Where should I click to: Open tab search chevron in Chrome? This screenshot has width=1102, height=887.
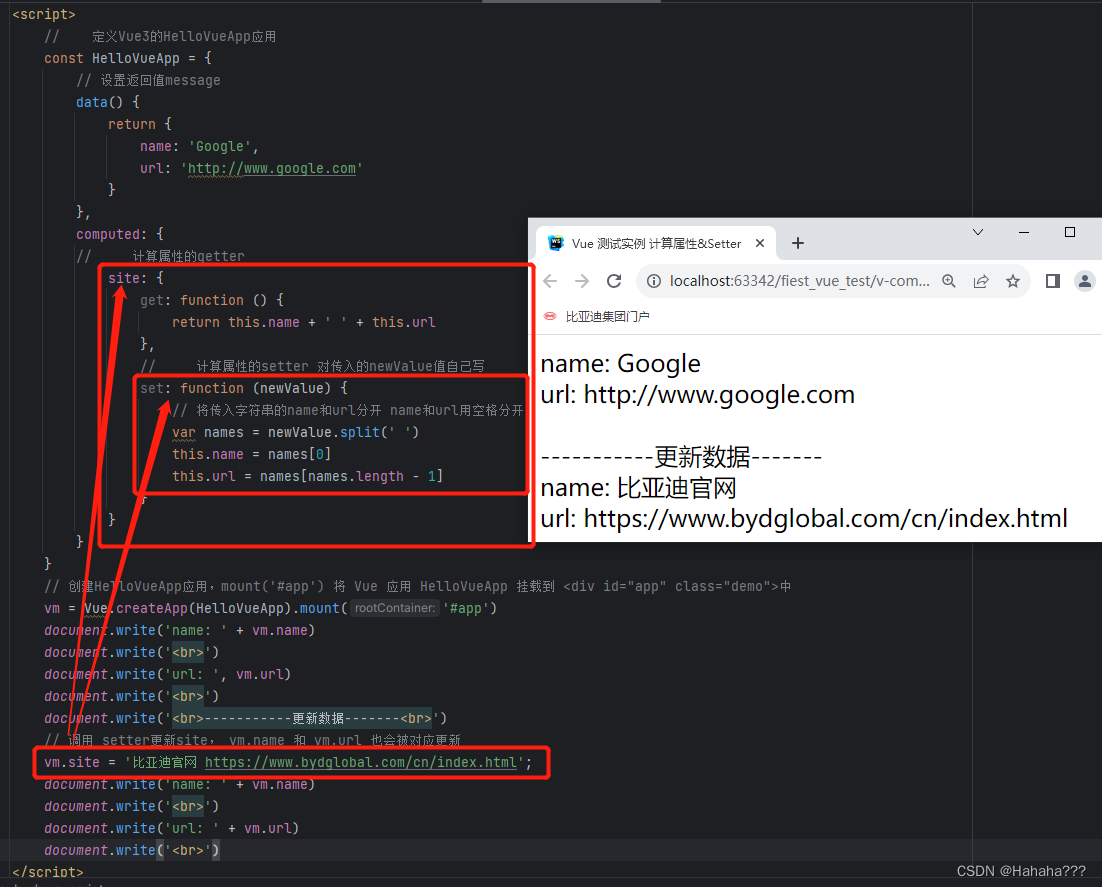pos(978,232)
